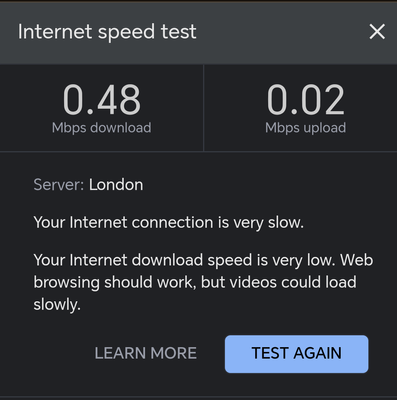Screen dimensions: 397x400
Task: Click the download speed is very low paragraph
Action: [x=203, y=282]
